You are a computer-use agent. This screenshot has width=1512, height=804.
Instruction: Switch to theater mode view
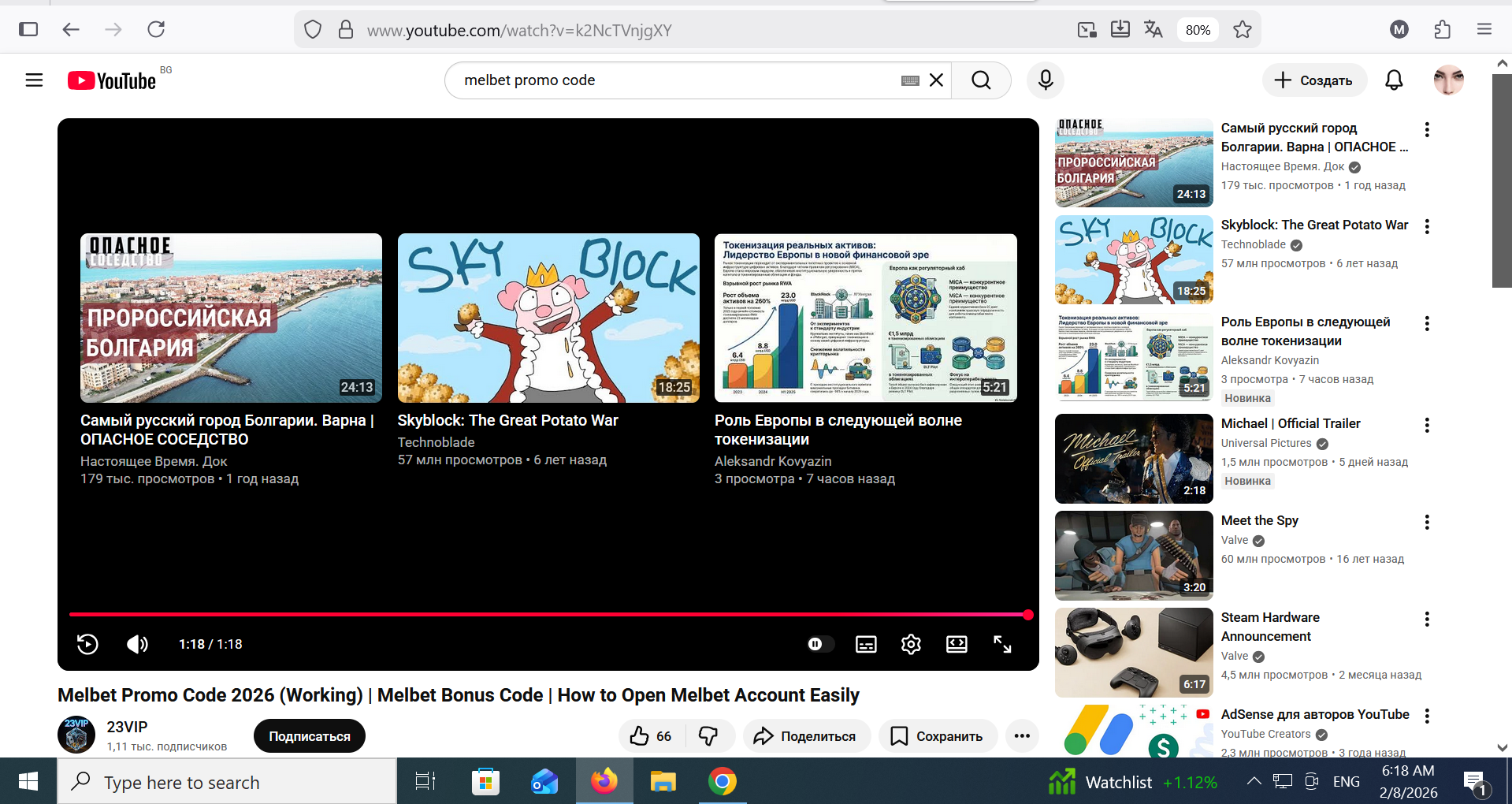(957, 644)
